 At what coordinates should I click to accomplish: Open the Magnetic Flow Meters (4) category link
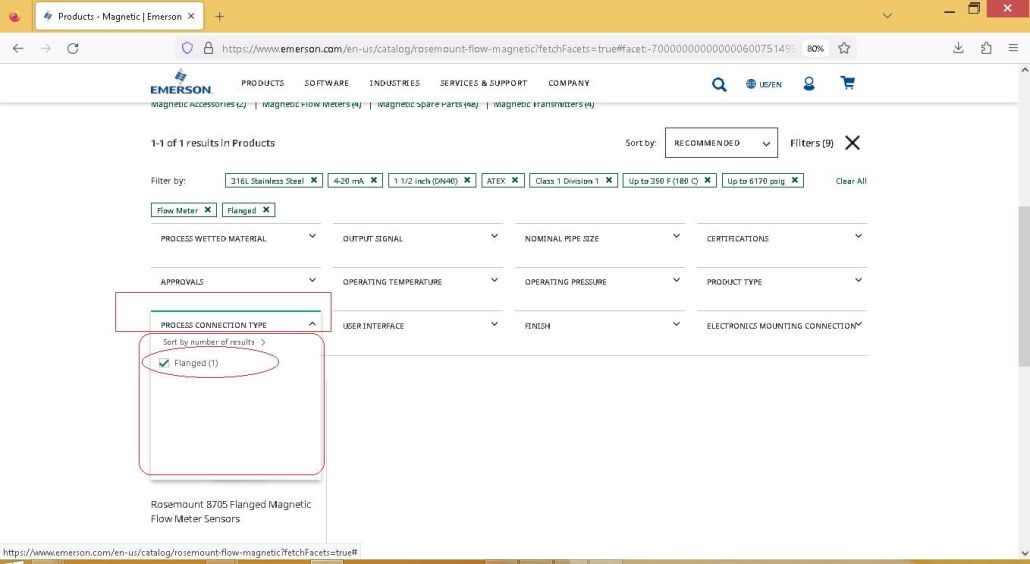coord(312,104)
